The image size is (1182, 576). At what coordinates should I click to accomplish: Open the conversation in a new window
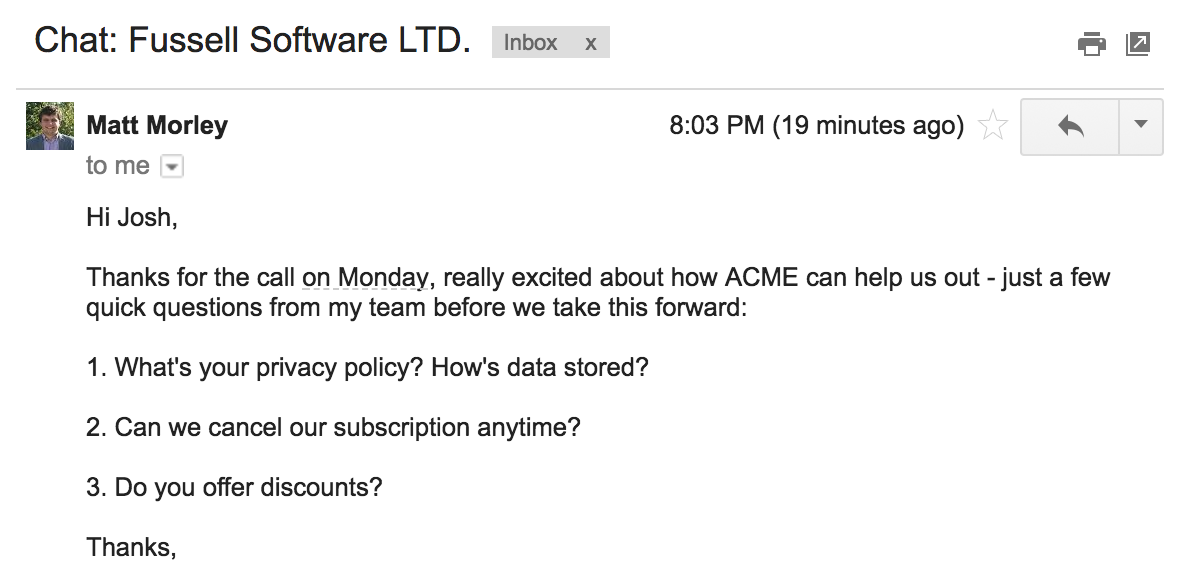[1138, 44]
